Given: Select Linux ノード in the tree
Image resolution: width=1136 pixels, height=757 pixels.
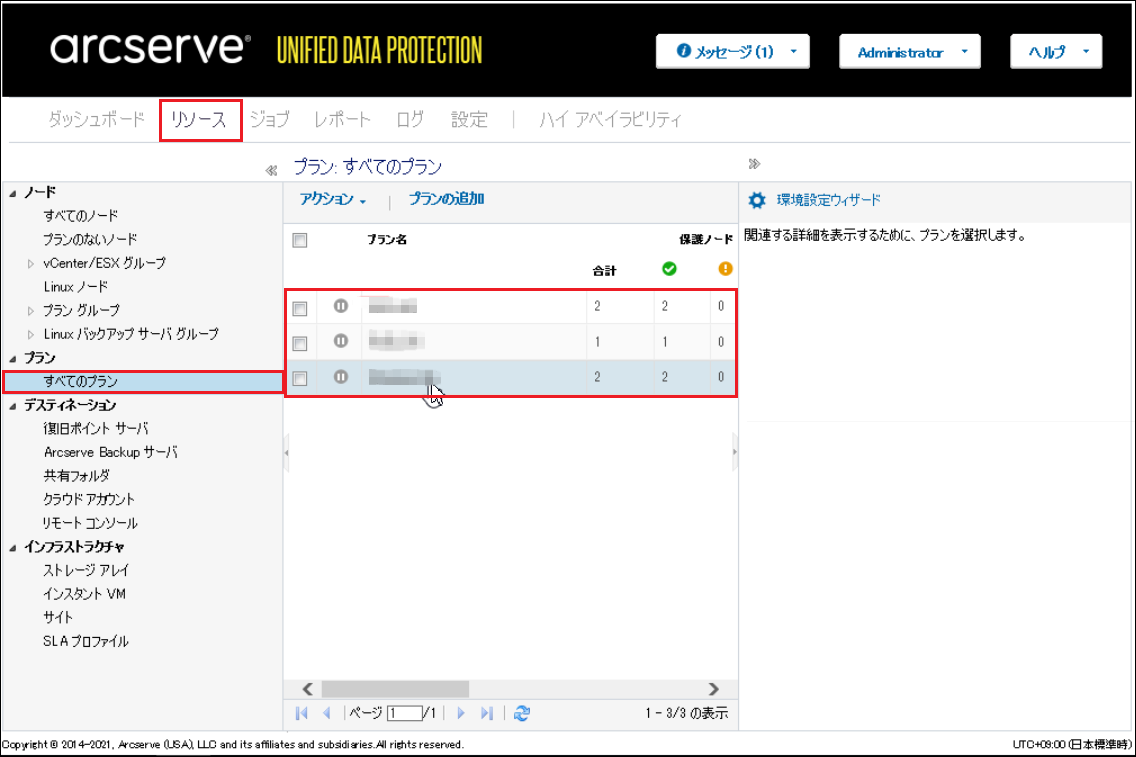Looking at the screenshot, I should [x=75, y=287].
